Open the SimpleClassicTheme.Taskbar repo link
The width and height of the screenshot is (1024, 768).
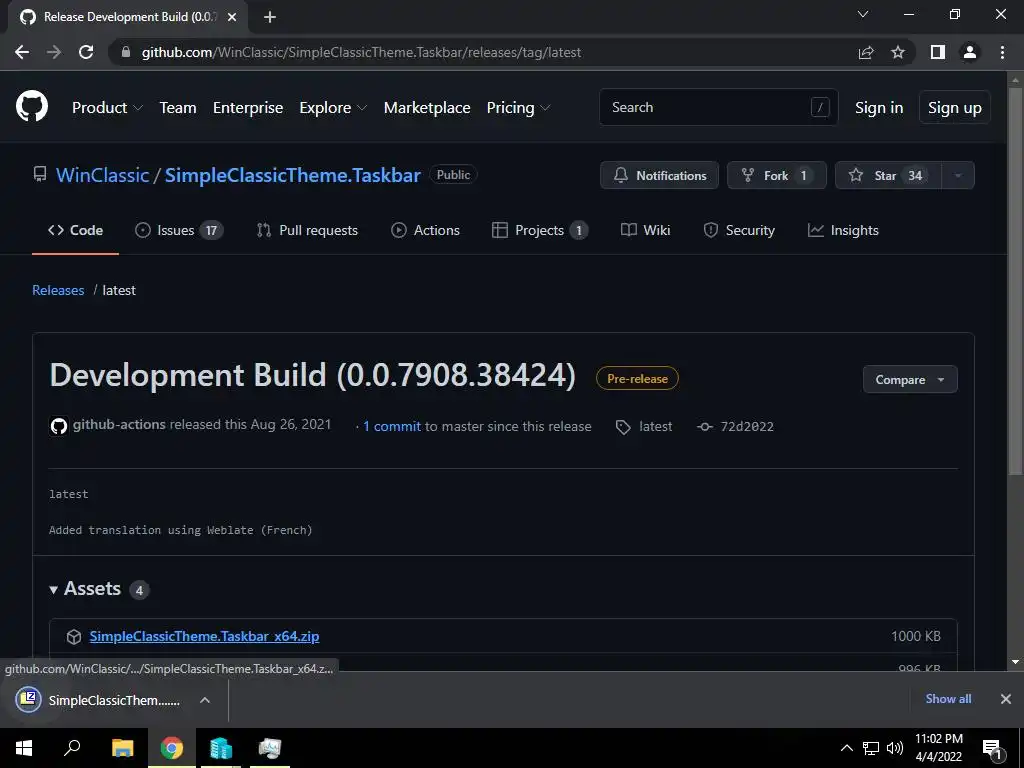(293, 175)
